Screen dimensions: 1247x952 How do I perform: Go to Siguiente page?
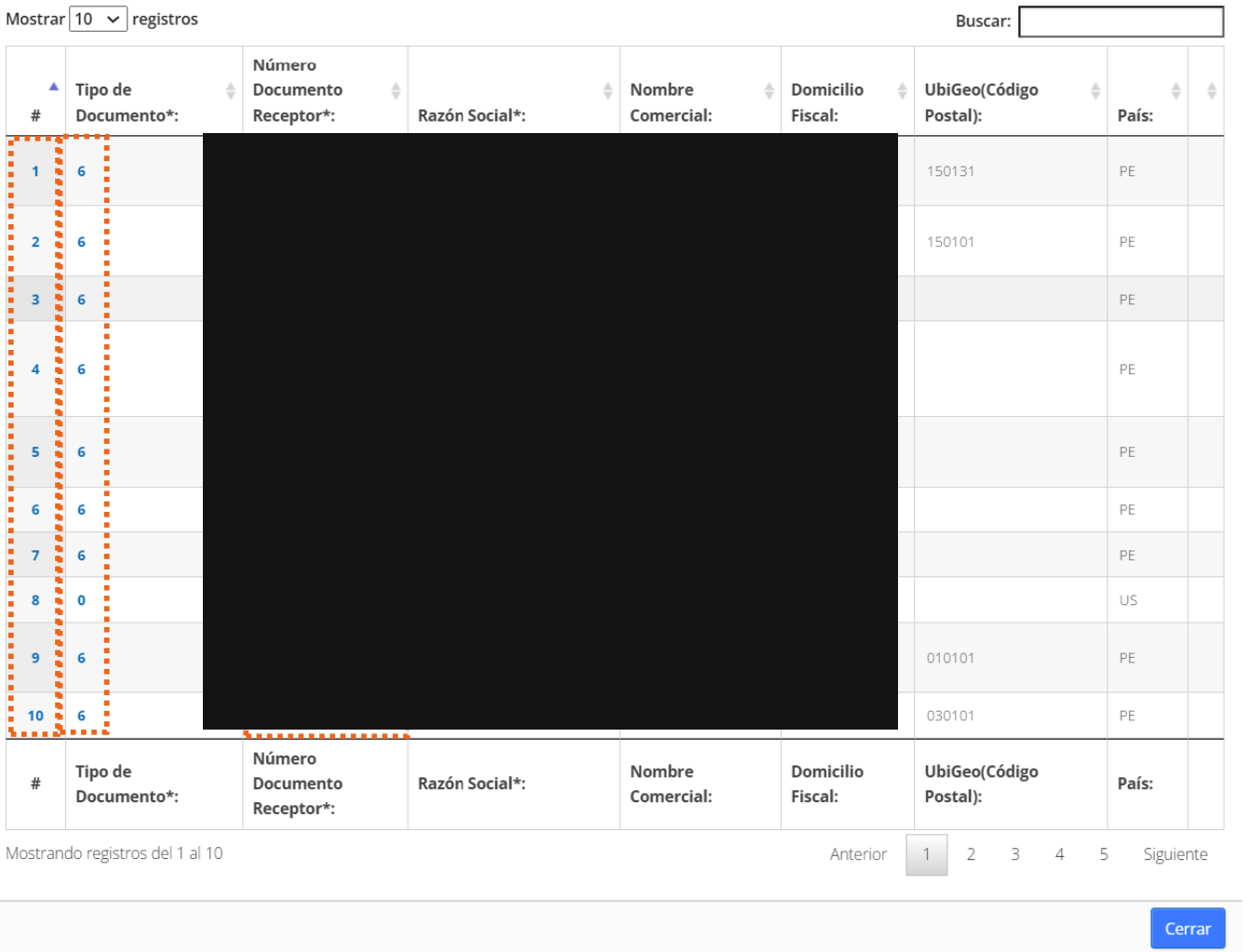(x=1175, y=854)
